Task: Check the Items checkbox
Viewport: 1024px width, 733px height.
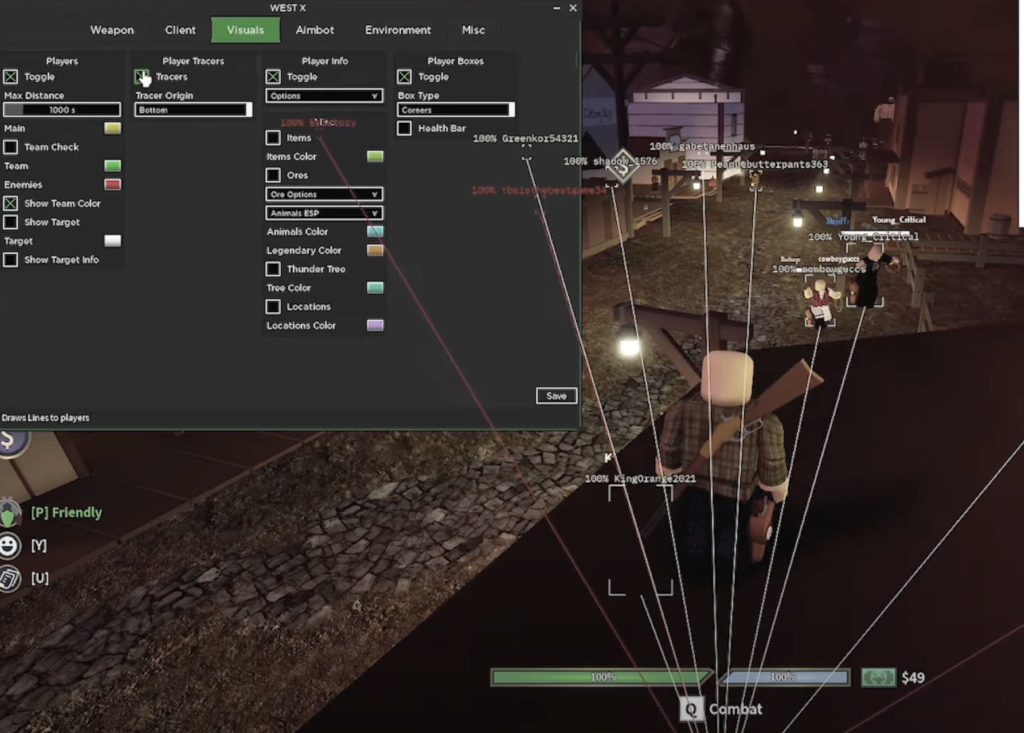Action: (273, 138)
